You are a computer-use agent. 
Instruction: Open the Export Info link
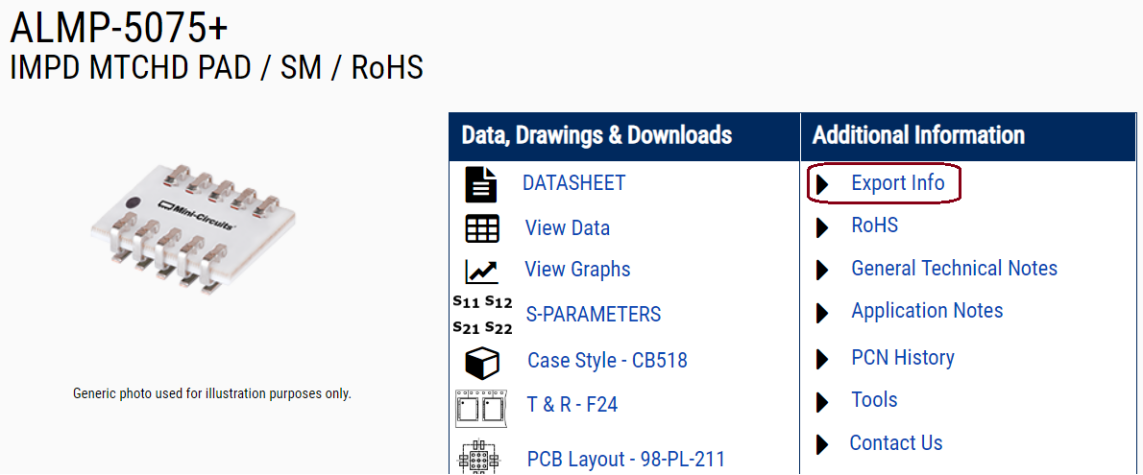click(898, 183)
